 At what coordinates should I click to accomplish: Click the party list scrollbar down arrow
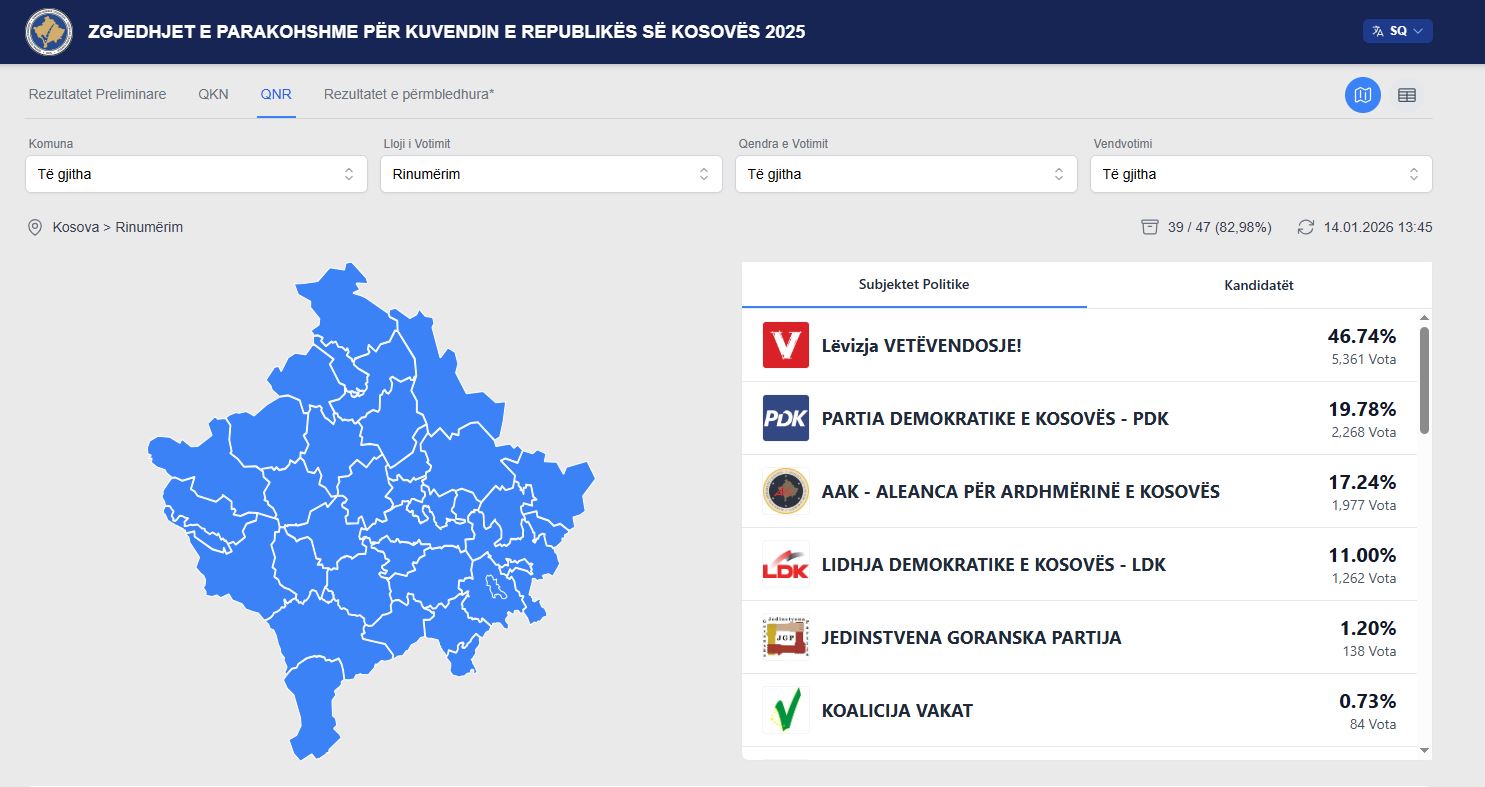pyautogui.click(x=1424, y=751)
